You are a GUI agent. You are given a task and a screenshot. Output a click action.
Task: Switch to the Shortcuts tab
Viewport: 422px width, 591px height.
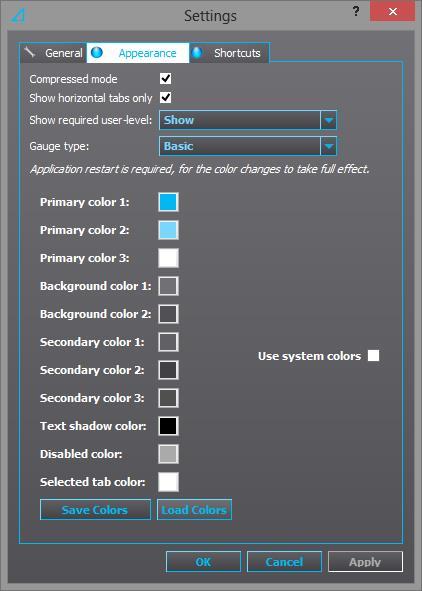229,53
